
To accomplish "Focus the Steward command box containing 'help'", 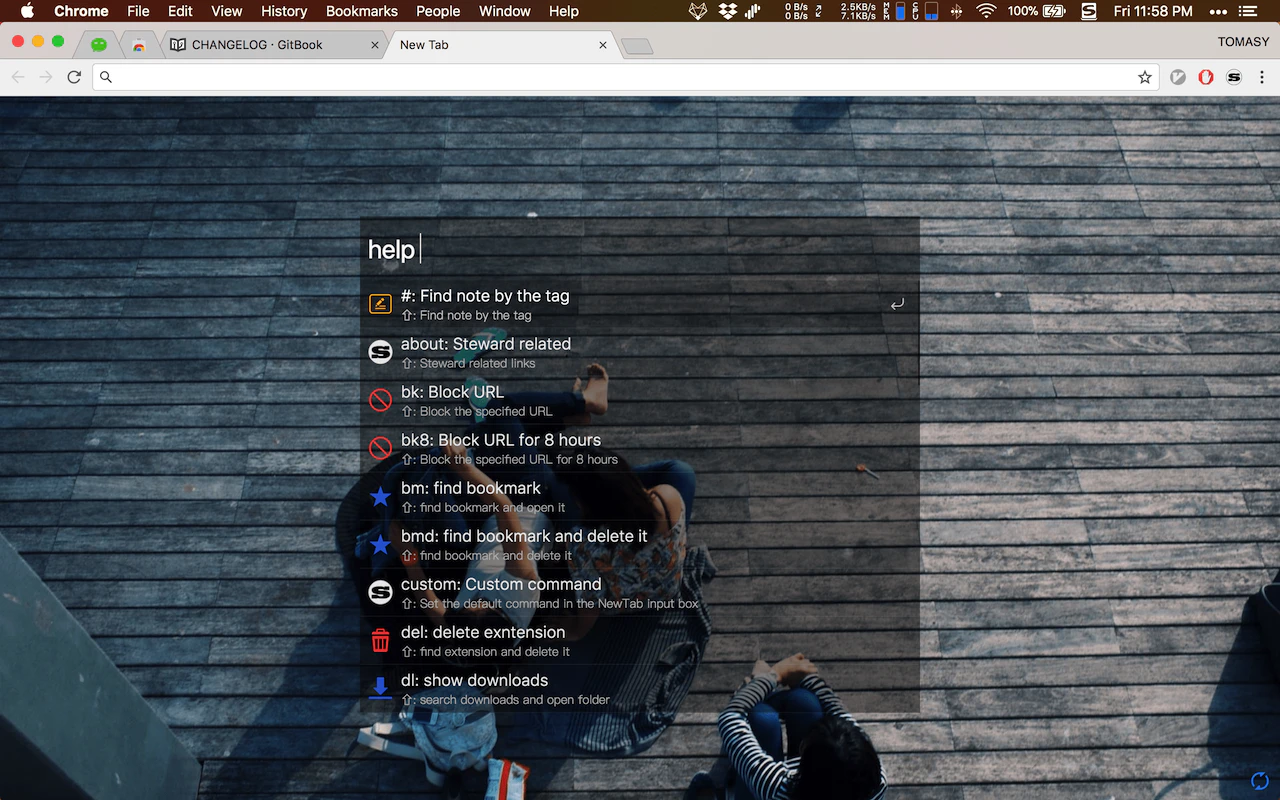I will coord(640,249).
